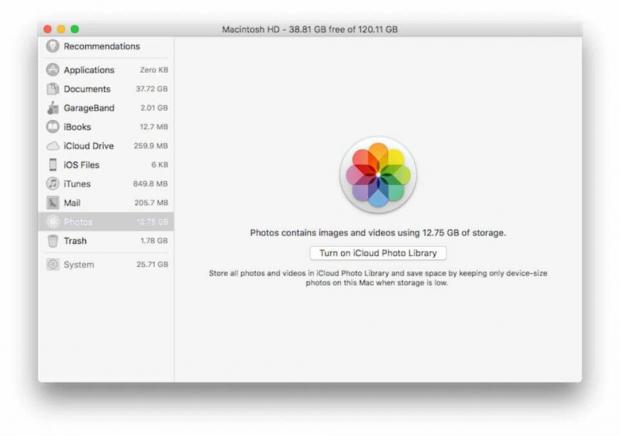Click the Applications icon in the sidebar

coord(53,70)
